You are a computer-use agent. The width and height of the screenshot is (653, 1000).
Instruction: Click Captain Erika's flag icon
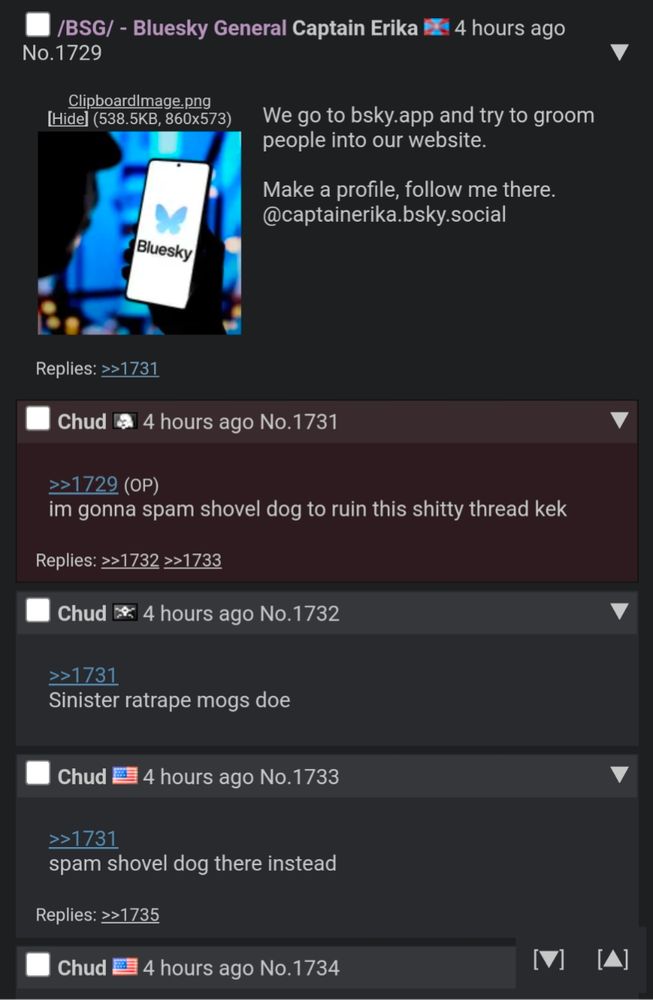[437, 27]
